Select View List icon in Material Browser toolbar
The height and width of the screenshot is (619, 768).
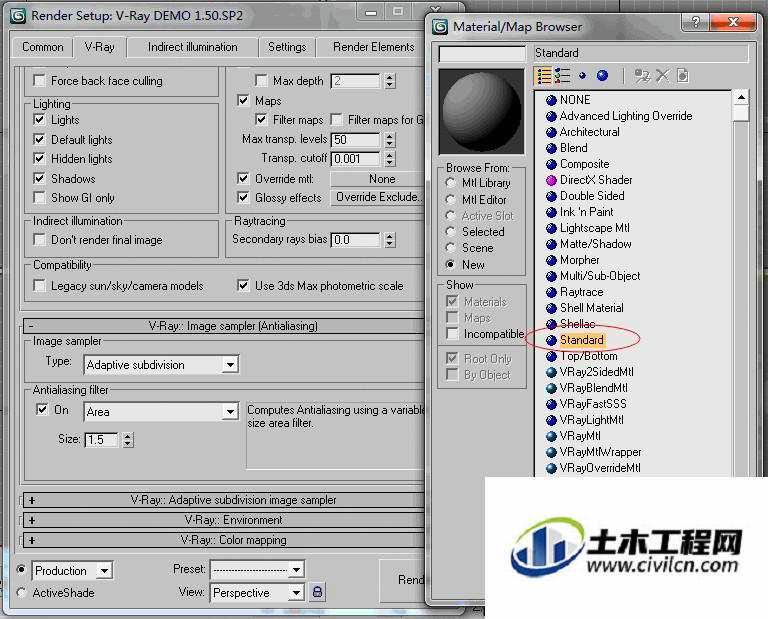pos(544,76)
